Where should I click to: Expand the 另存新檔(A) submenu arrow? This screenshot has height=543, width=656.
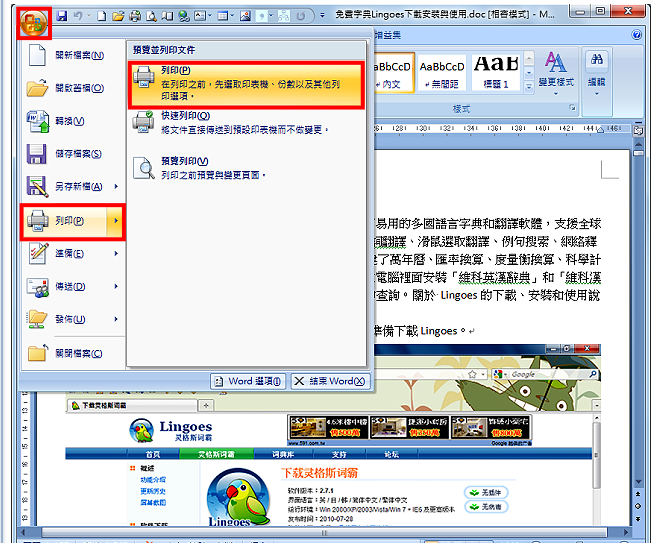(116, 187)
